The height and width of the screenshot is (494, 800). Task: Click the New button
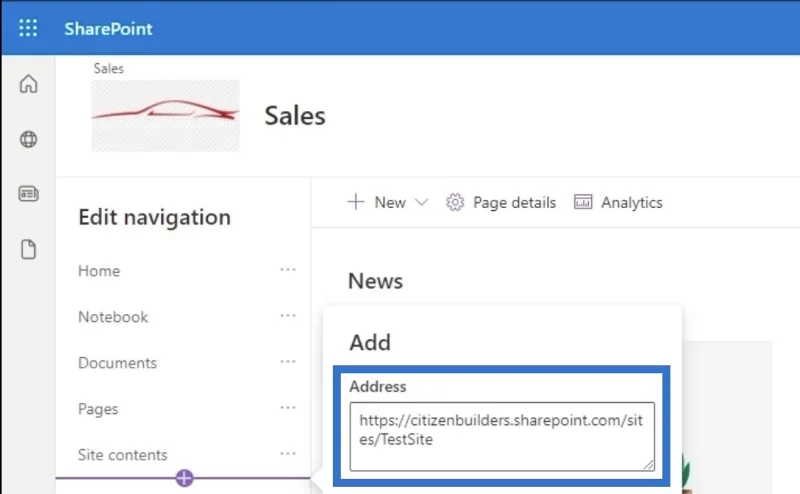coord(388,203)
